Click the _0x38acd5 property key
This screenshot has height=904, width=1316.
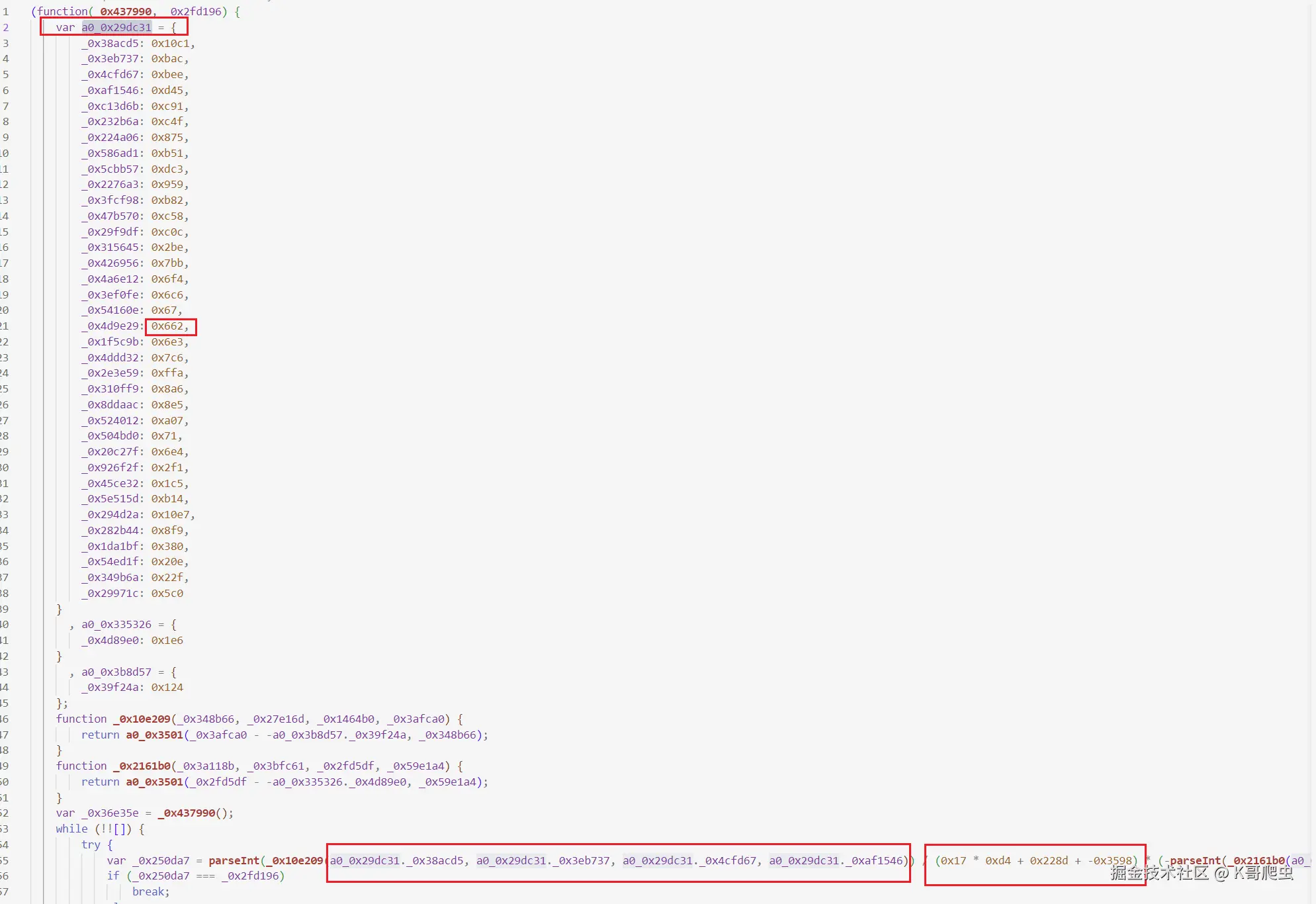click(x=110, y=43)
